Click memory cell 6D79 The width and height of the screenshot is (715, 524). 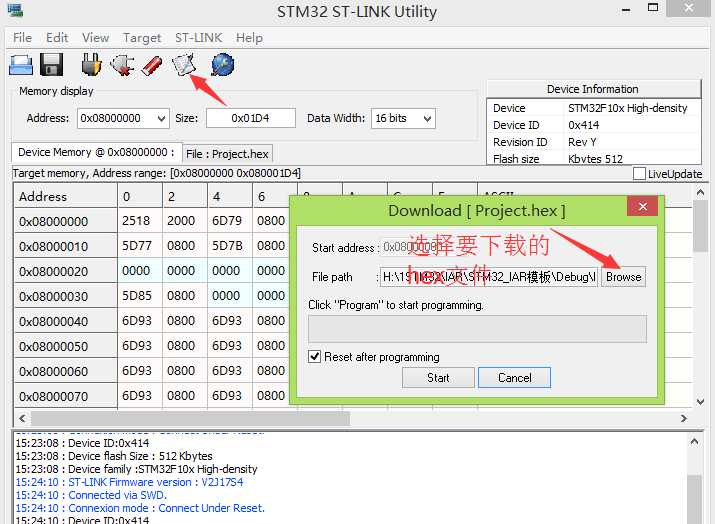click(230, 221)
